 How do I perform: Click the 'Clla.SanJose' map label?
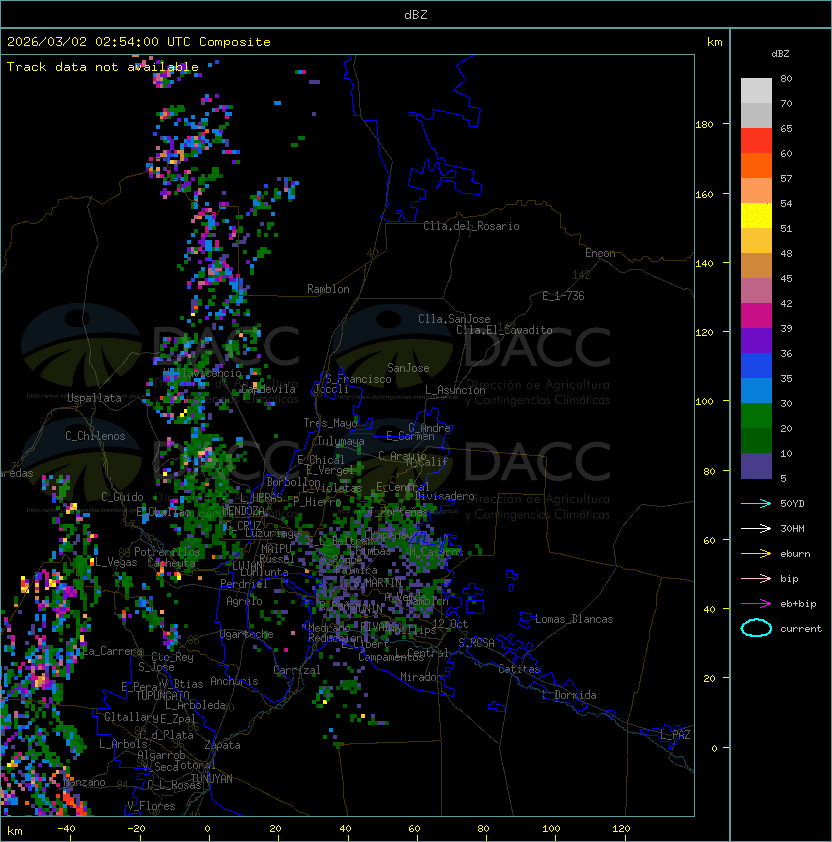pos(454,319)
